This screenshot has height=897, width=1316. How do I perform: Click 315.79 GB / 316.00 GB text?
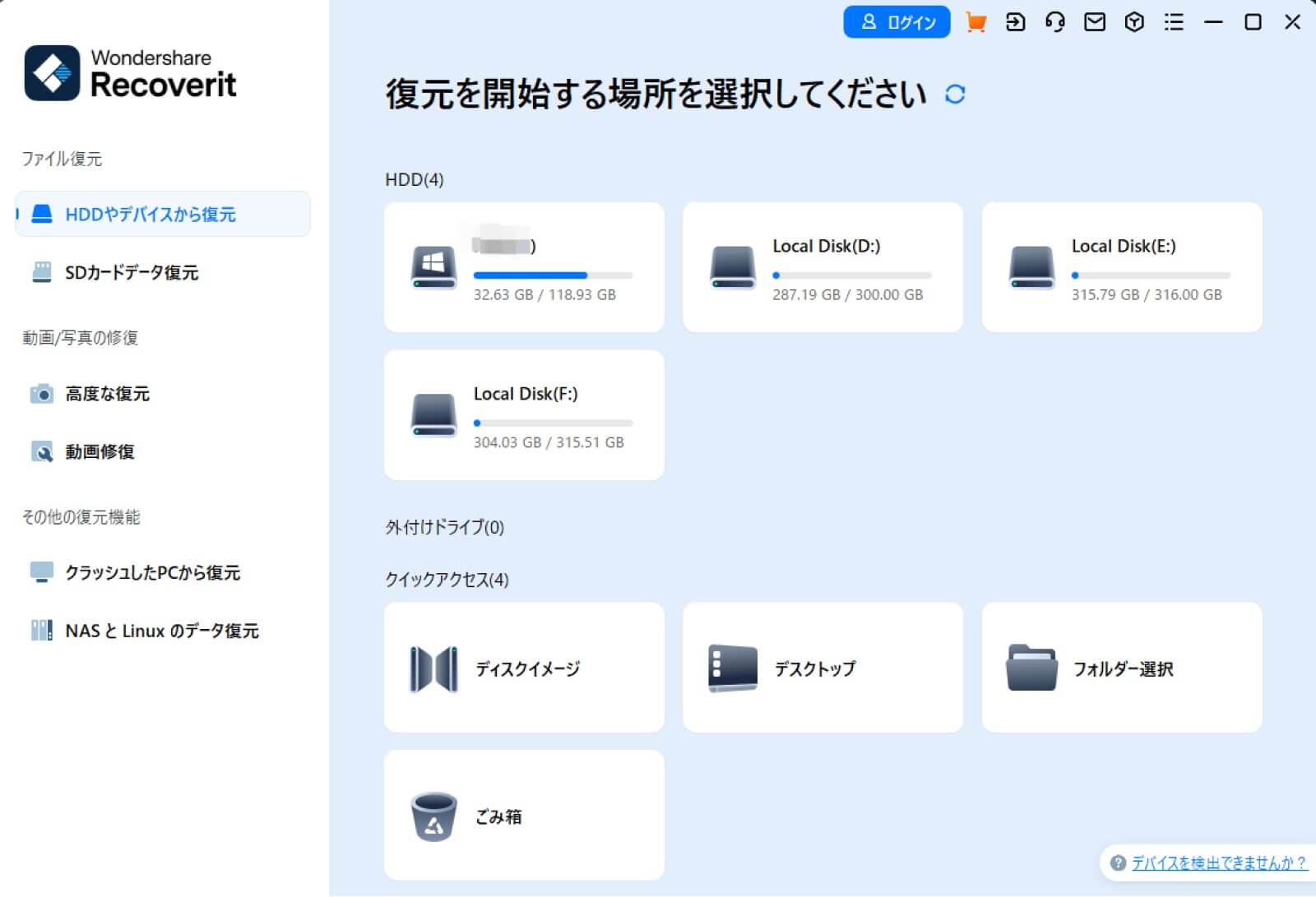coord(1147,294)
